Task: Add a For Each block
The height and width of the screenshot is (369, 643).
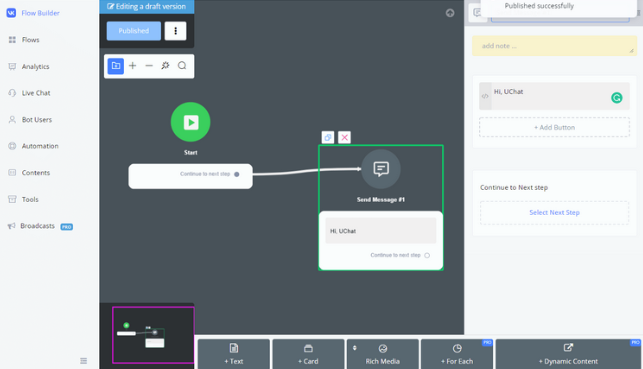Action: [457, 354]
